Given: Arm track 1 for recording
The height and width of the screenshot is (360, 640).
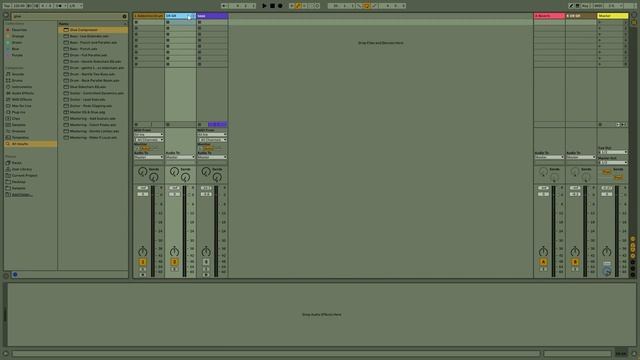Looking at the screenshot, I should (x=142, y=275).
